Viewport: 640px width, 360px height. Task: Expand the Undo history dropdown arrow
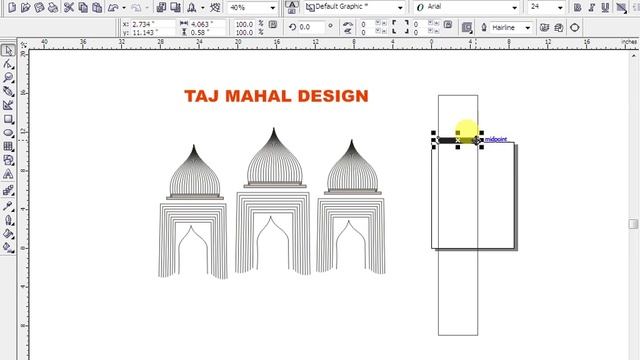tap(124, 8)
